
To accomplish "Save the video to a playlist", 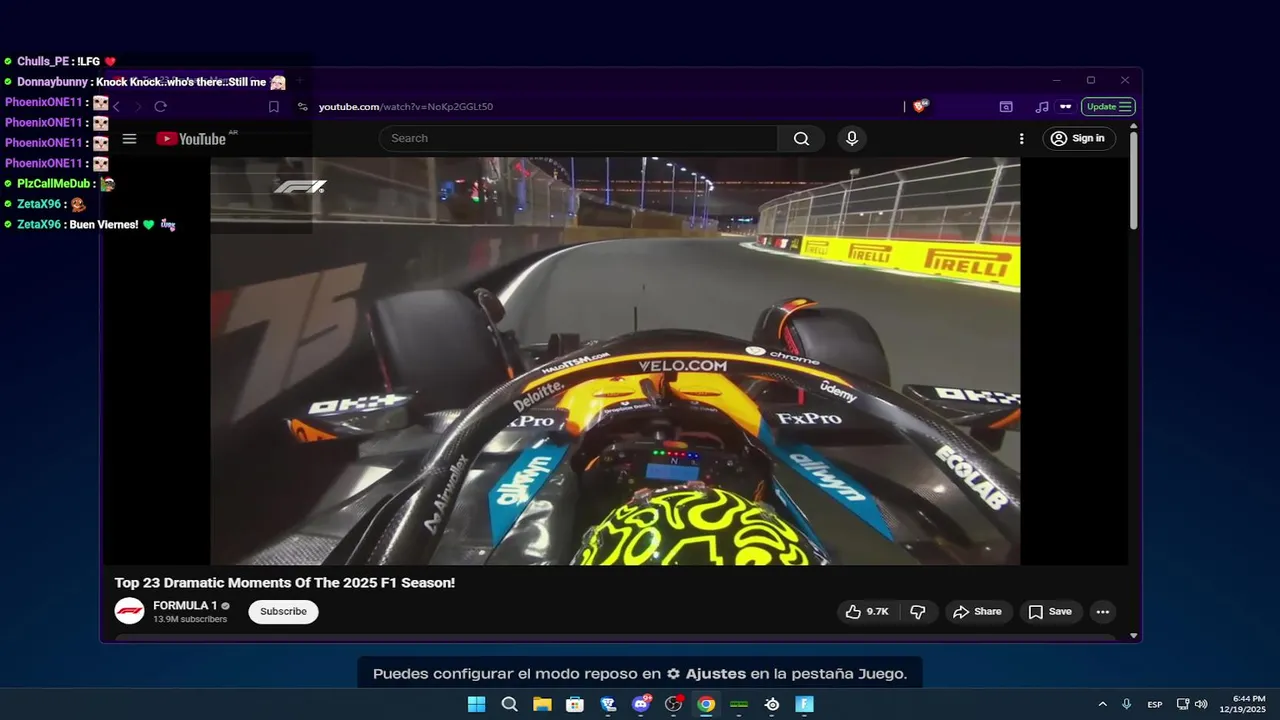I will pos(1050,612).
